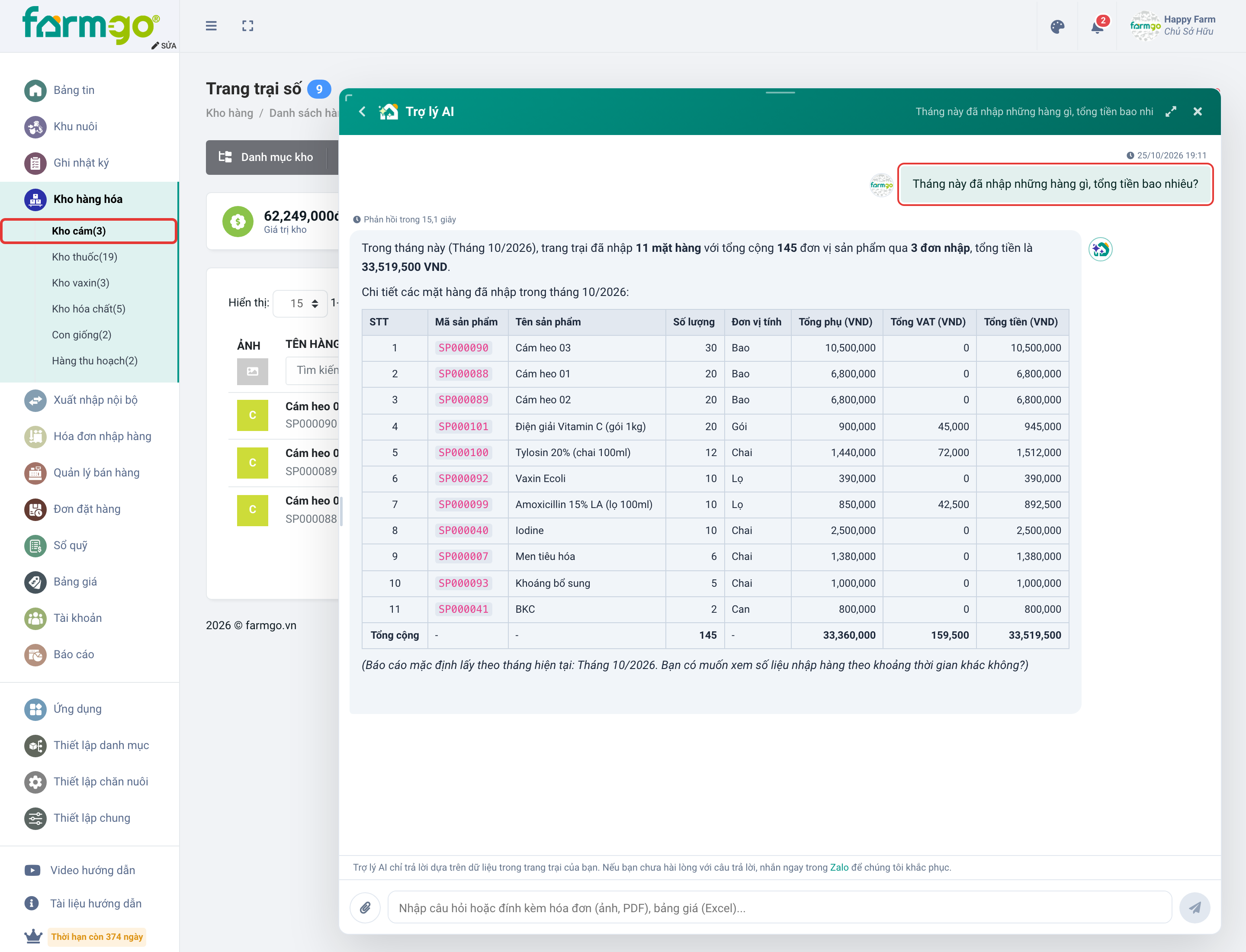Image resolution: width=1246 pixels, height=952 pixels.
Task: Click the attachment paperclip icon
Action: [x=366, y=907]
